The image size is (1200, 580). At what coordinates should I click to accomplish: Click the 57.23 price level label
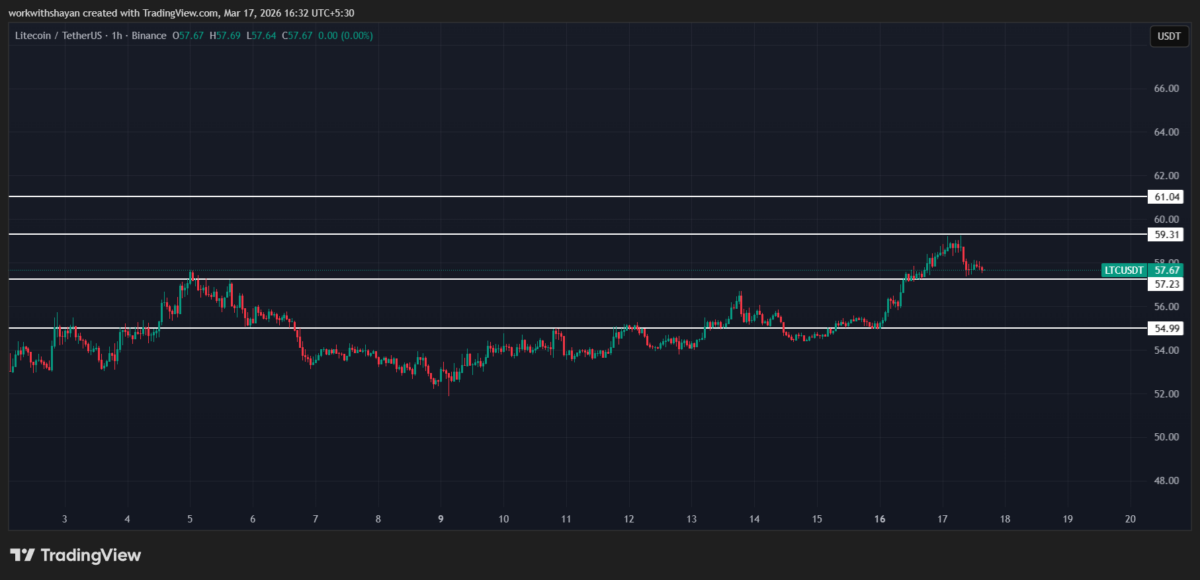tap(1167, 284)
